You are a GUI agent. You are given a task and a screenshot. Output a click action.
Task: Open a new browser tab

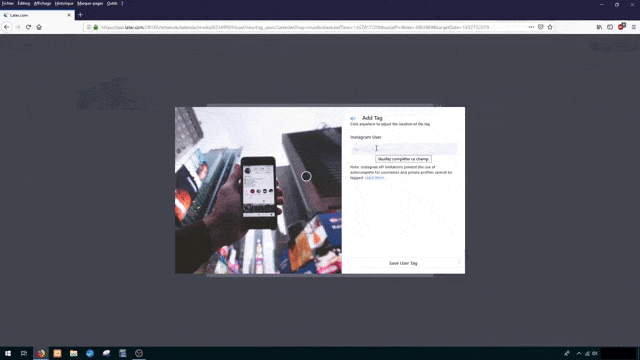[80, 15]
